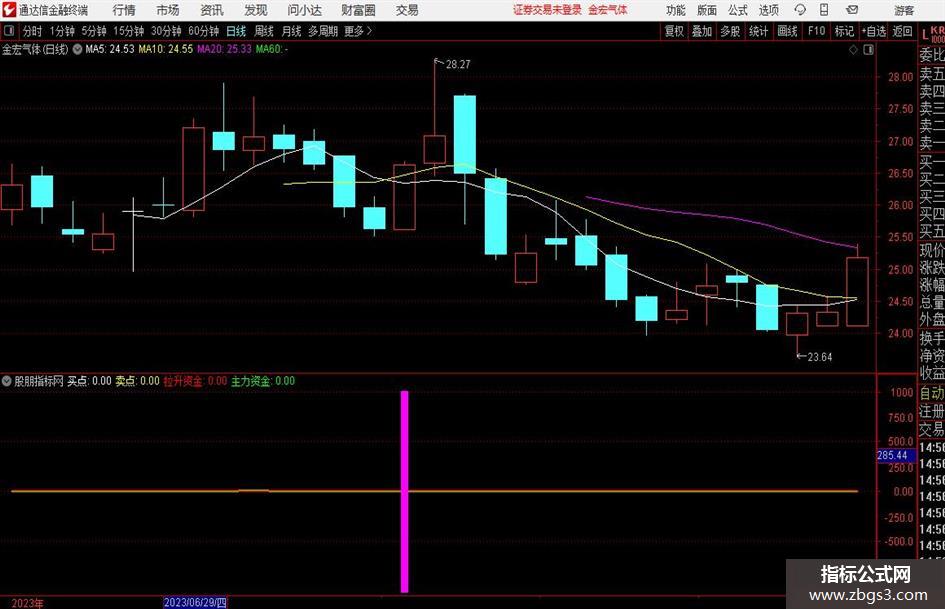Open the 多周期 multi-period view
The image size is (945, 609).
click(323, 31)
